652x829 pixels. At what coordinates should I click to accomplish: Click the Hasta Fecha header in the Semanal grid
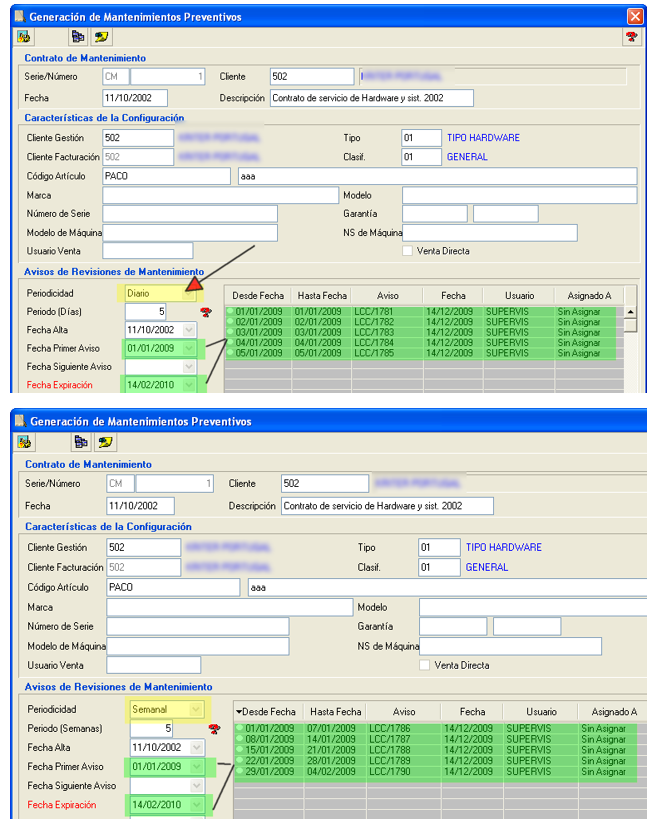(x=335, y=712)
